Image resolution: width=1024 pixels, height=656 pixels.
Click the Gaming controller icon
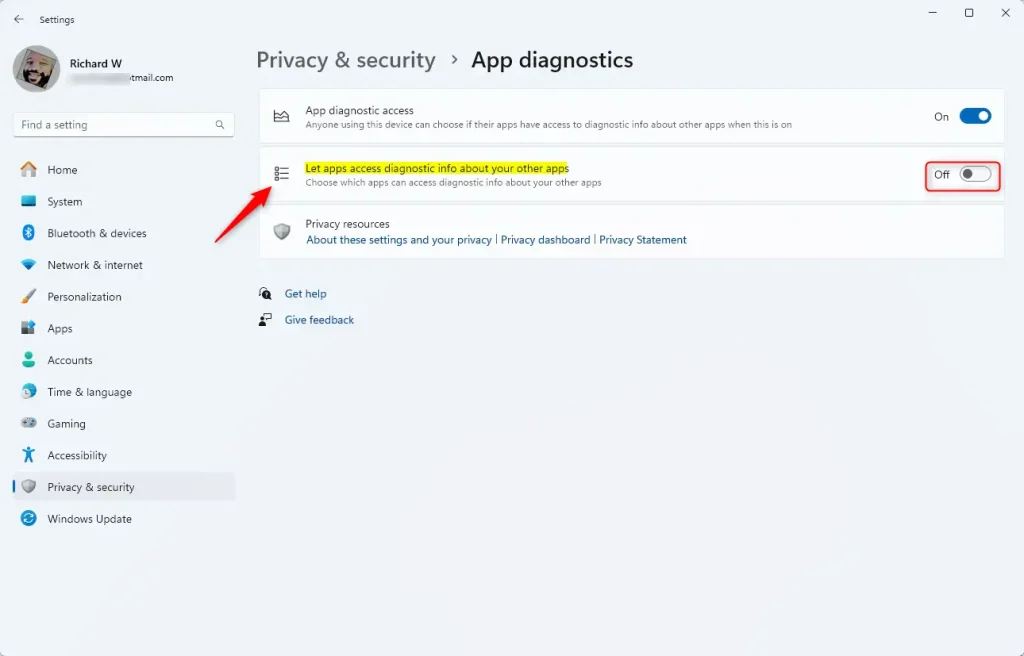click(x=29, y=423)
